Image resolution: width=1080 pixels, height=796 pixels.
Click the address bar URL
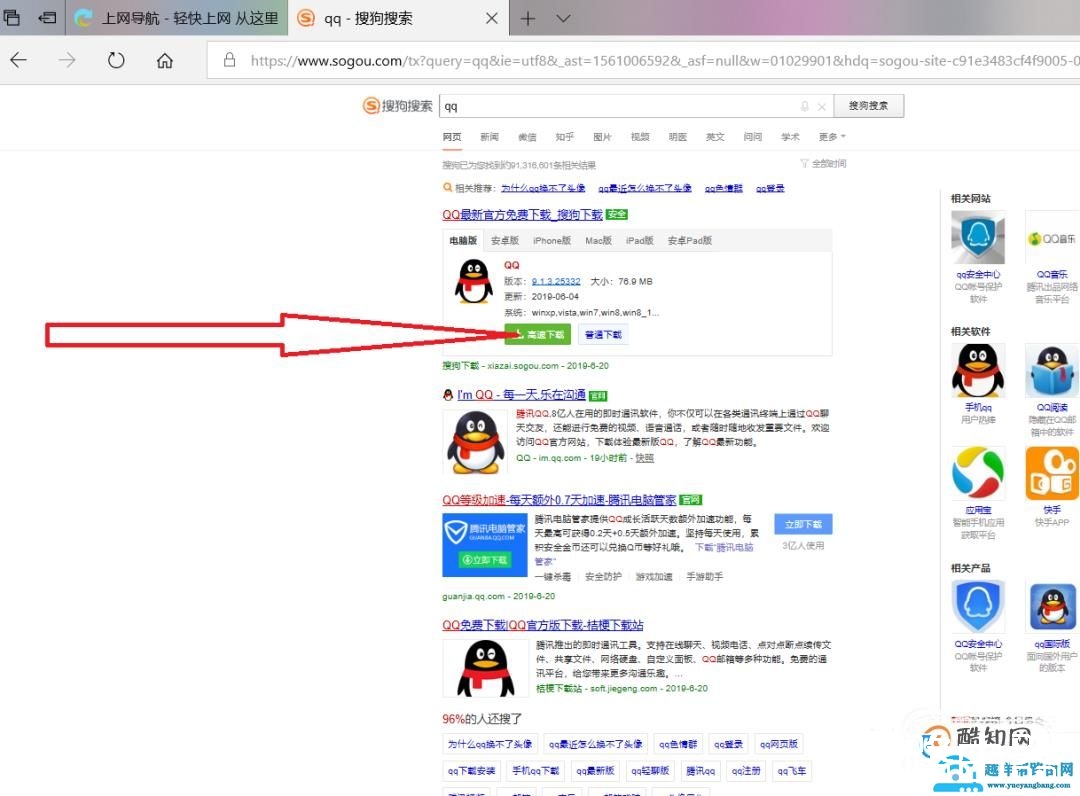663,61
